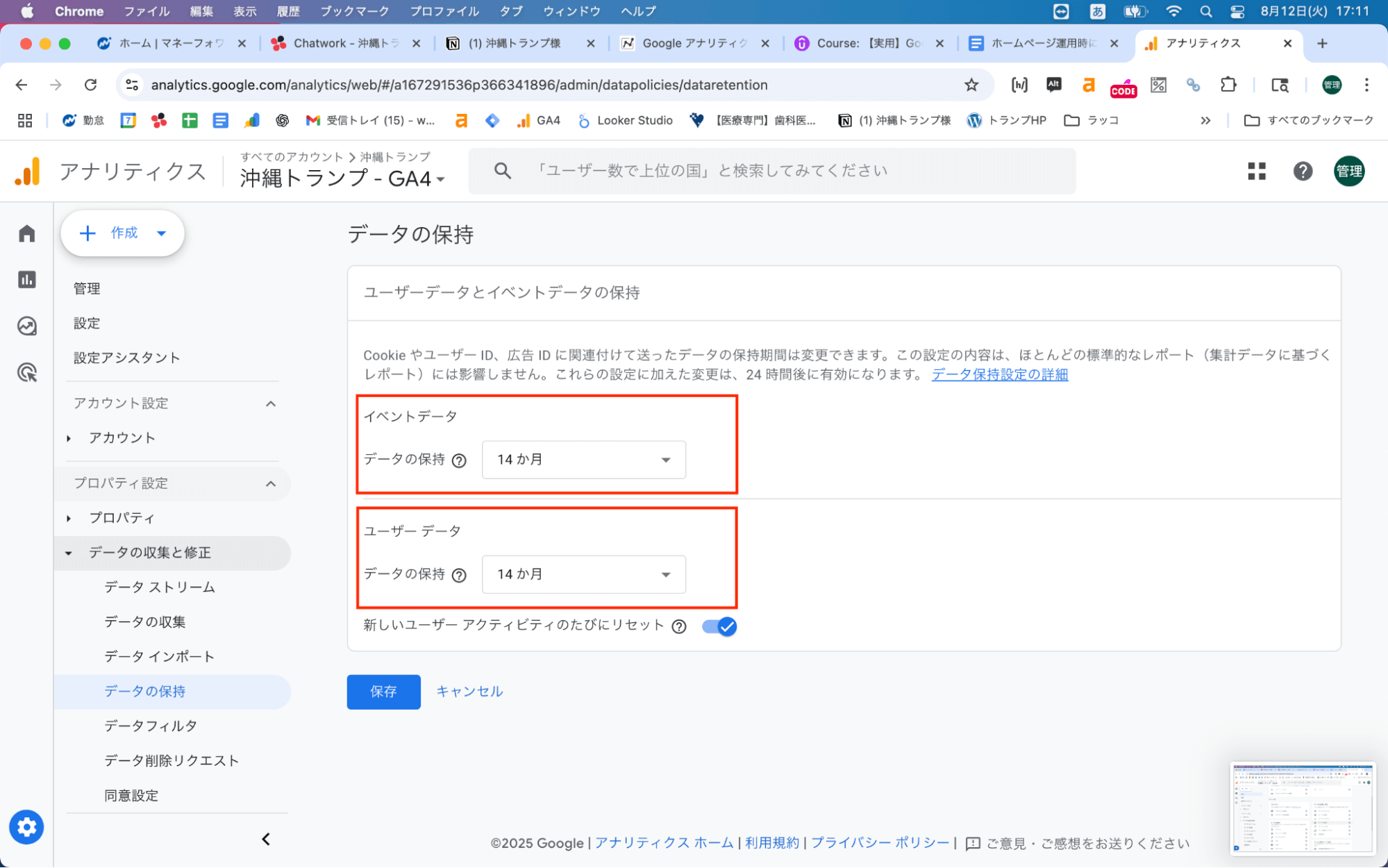The height and width of the screenshot is (868, 1388).
Task: Select the Reports icon in left sidebar
Action: (26, 280)
